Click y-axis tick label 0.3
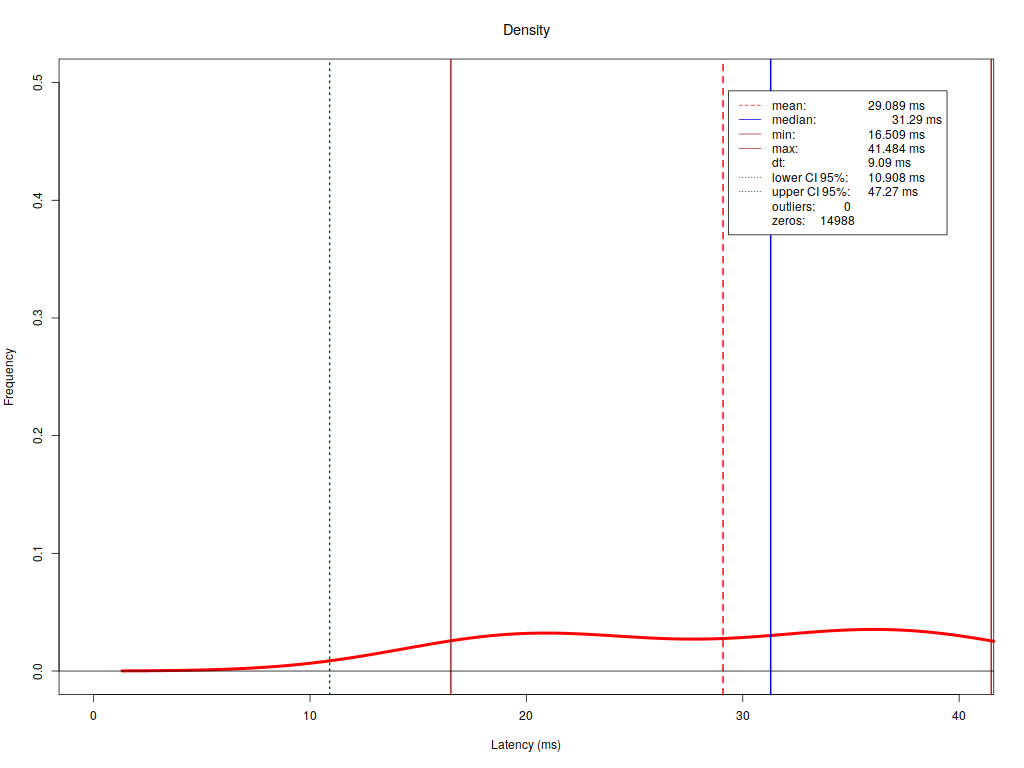 pyautogui.click(x=38, y=318)
